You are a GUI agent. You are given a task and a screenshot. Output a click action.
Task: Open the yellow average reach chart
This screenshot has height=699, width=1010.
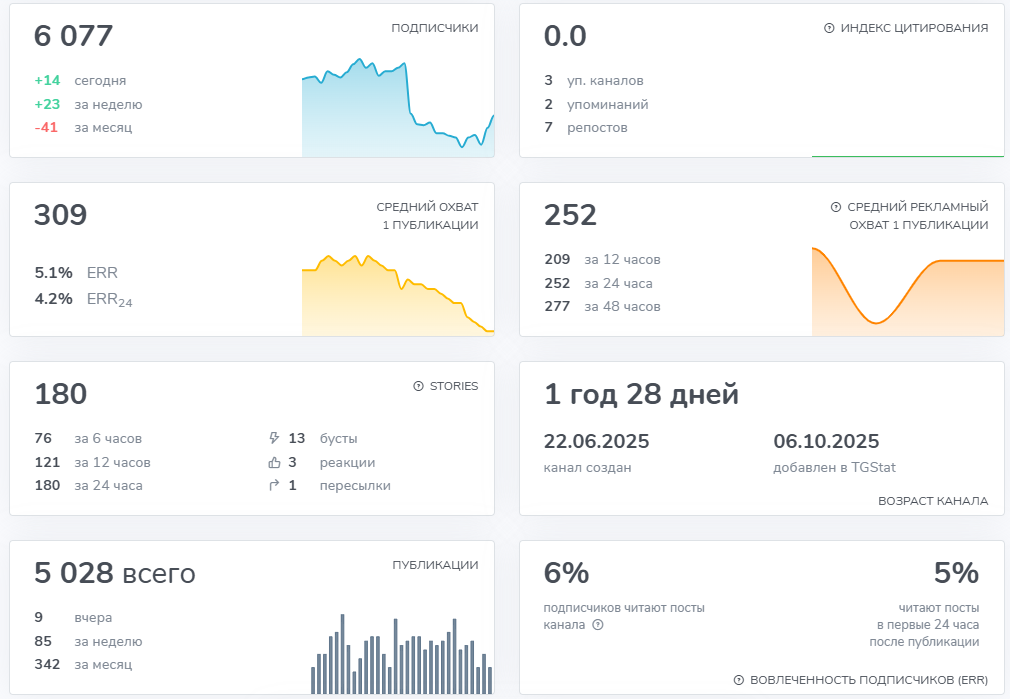click(x=398, y=295)
